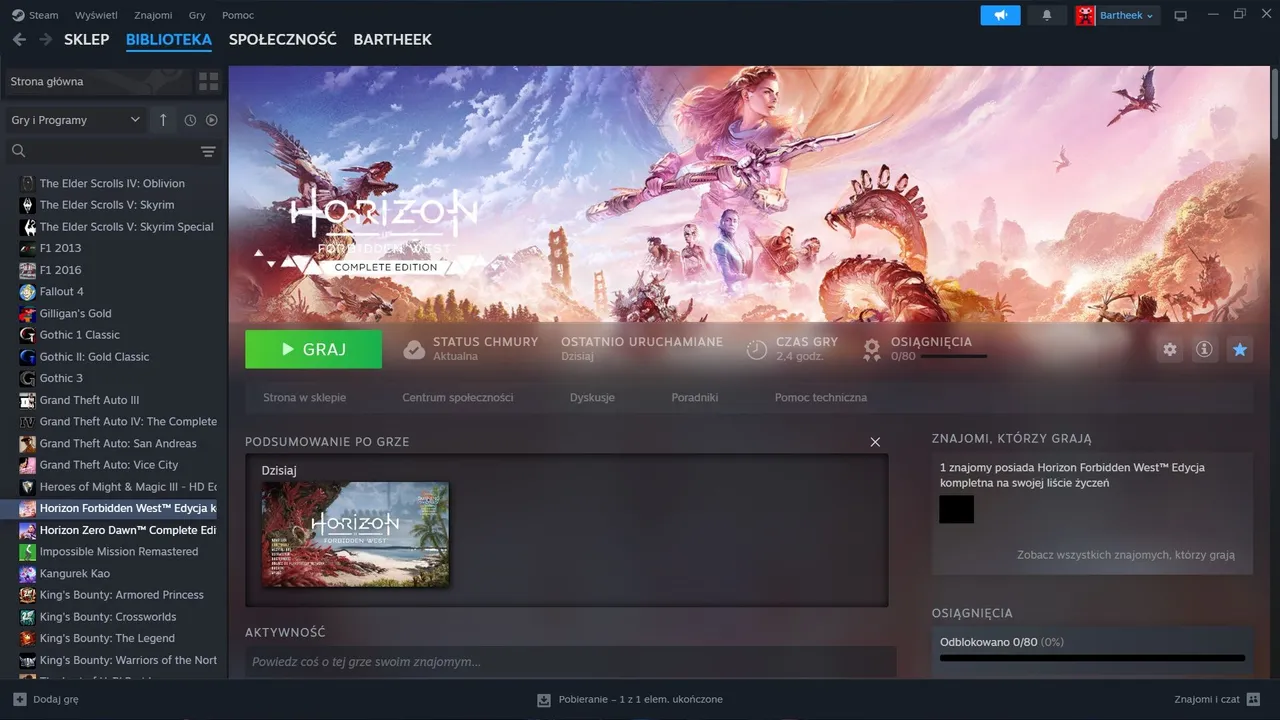
Task: Select Grand Theft Auto: Vice City
Action: point(109,465)
